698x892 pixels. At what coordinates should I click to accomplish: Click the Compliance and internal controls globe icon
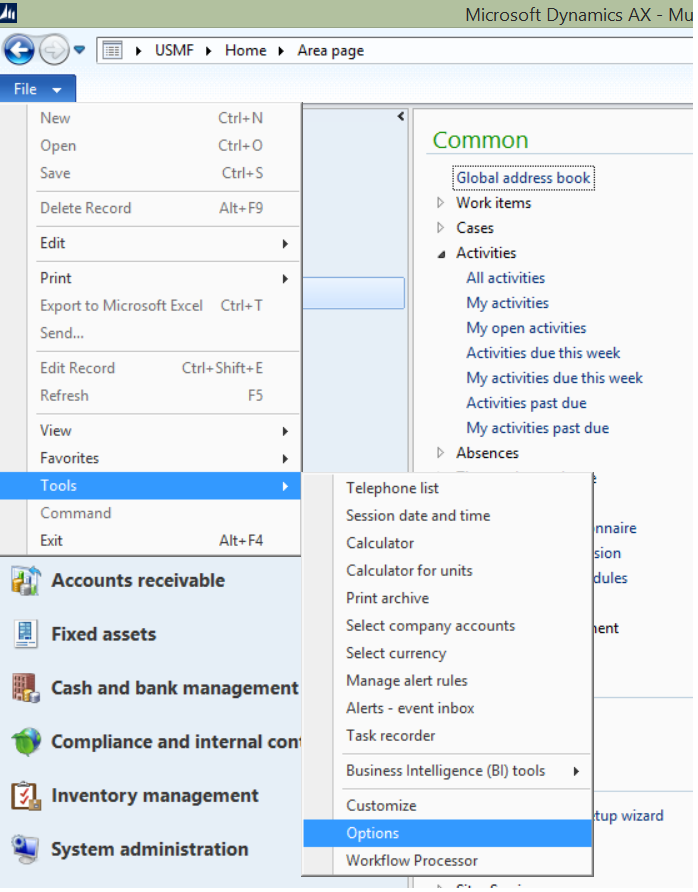pos(25,742)
